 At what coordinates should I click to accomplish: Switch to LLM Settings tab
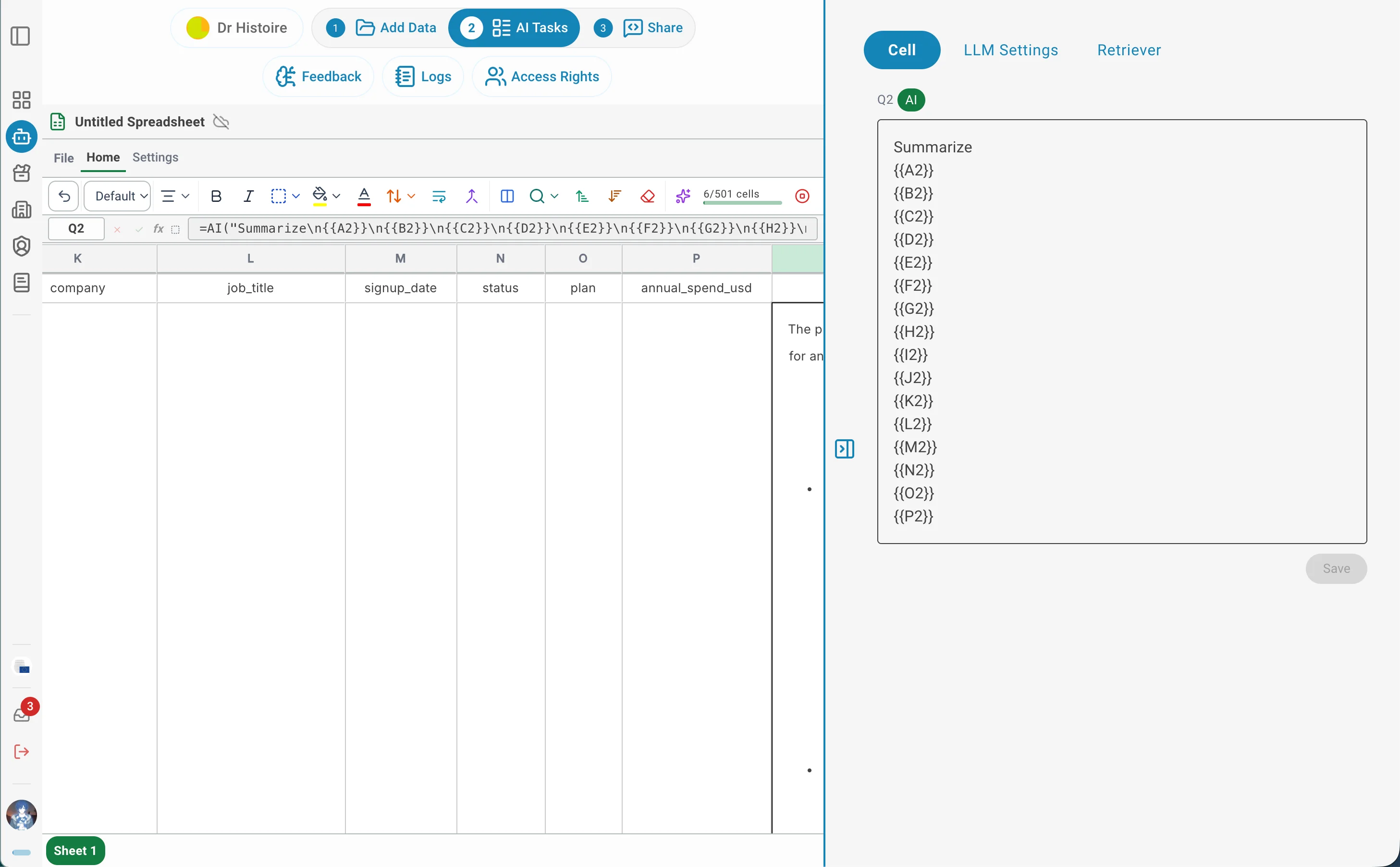click(1011, 50)
